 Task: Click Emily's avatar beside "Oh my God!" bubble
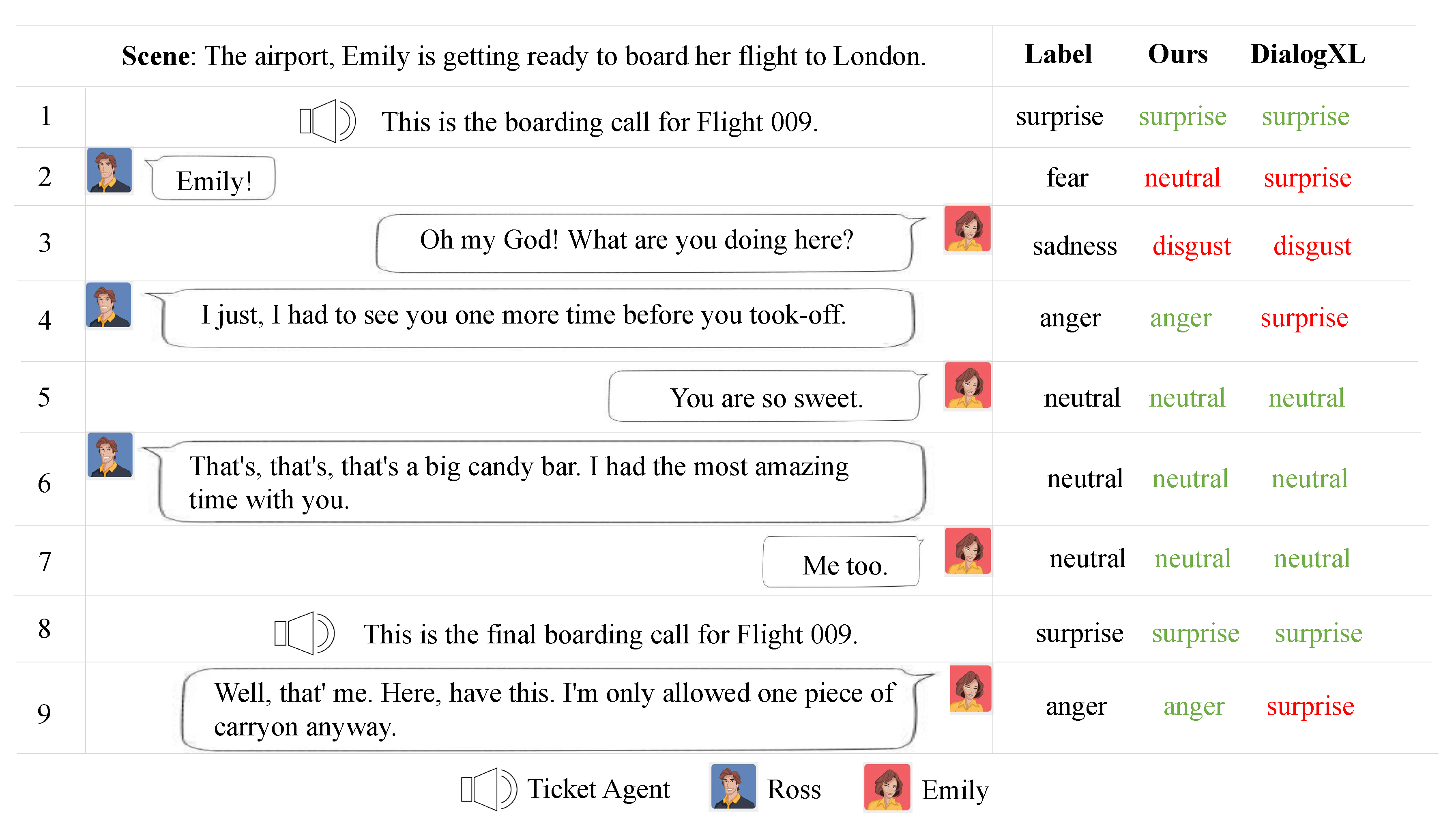pyautogui.click(x=967, y=229)
